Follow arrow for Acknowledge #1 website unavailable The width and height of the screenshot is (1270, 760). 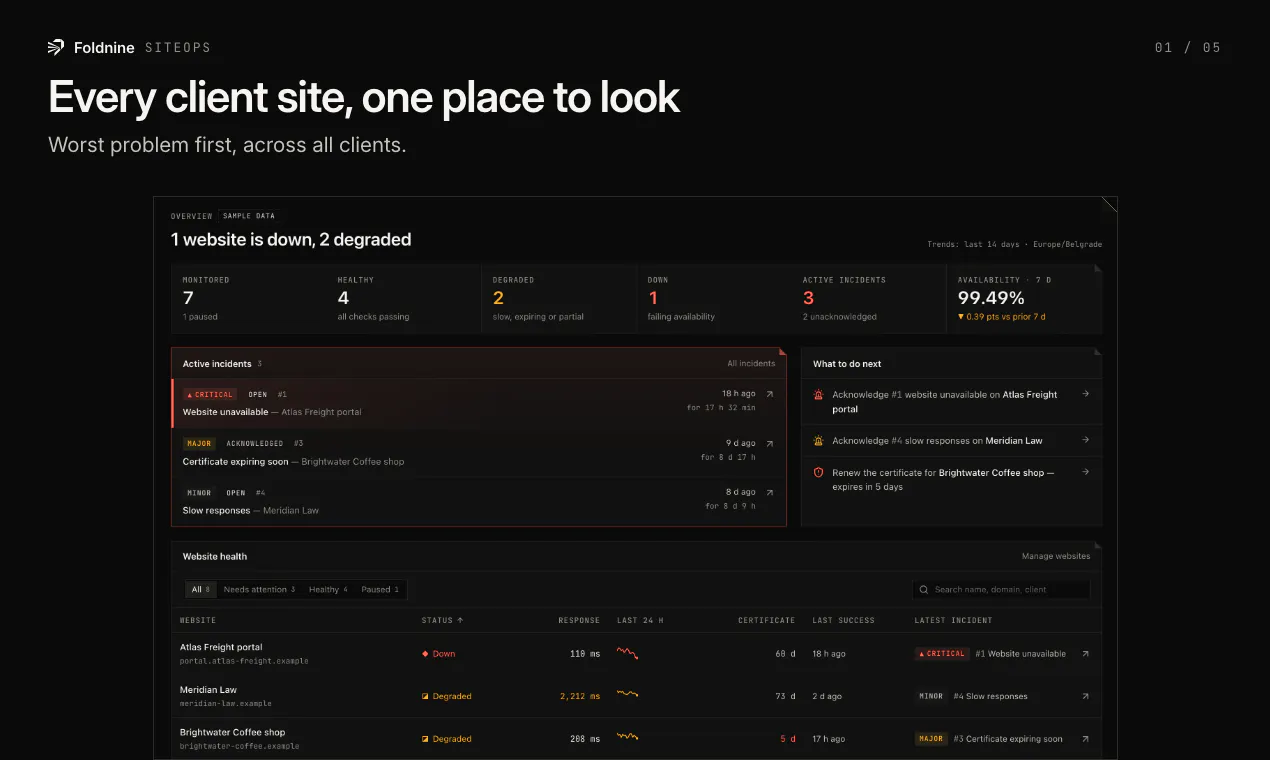(x=1086, y=394)
